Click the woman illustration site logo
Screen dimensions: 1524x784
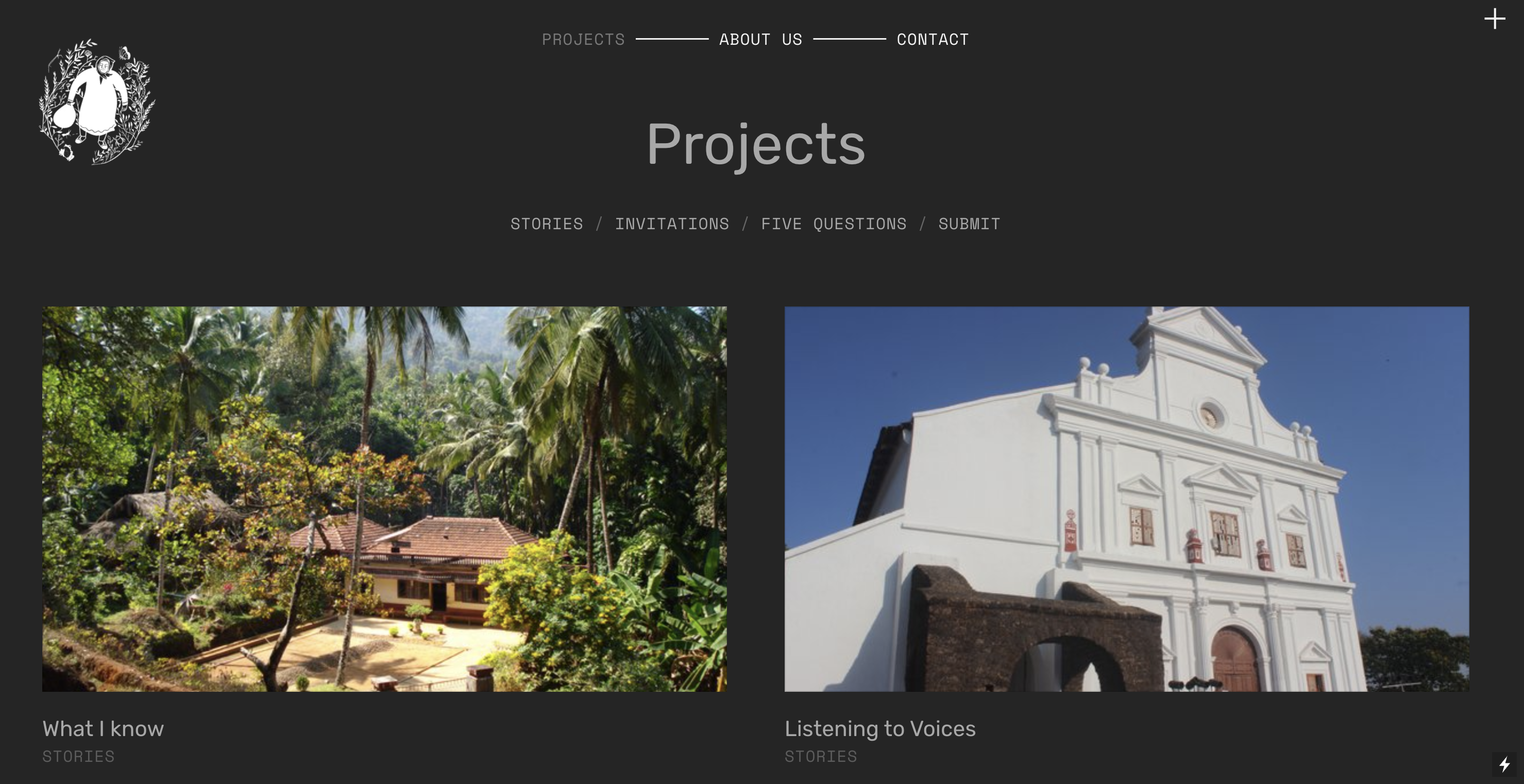(x=97, y=101)
